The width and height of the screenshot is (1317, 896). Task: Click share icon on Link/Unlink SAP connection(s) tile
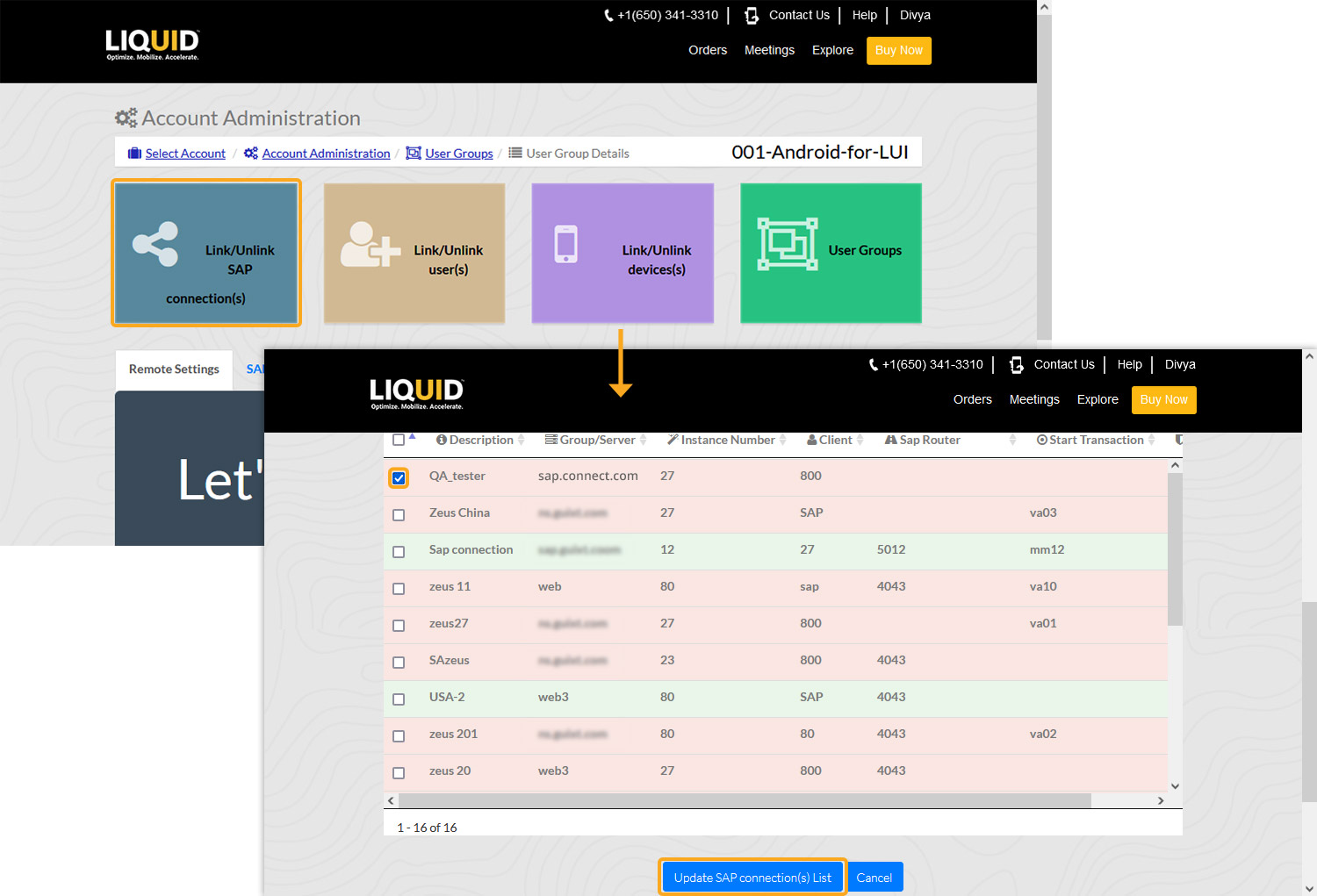point(155,244)
